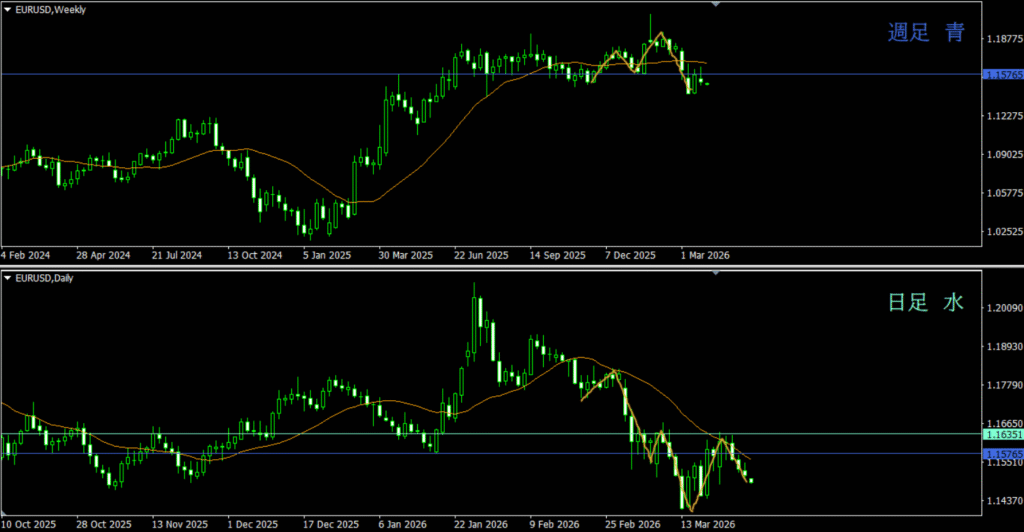
Task: Click the EURUSD,Daily chart title
Action: click(46, 277)
